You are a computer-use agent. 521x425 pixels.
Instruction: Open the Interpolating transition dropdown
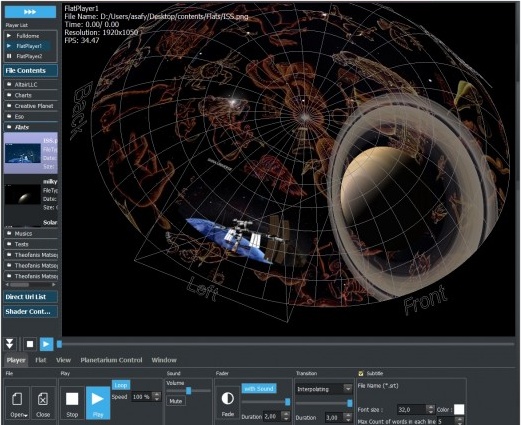pos(324,389)
